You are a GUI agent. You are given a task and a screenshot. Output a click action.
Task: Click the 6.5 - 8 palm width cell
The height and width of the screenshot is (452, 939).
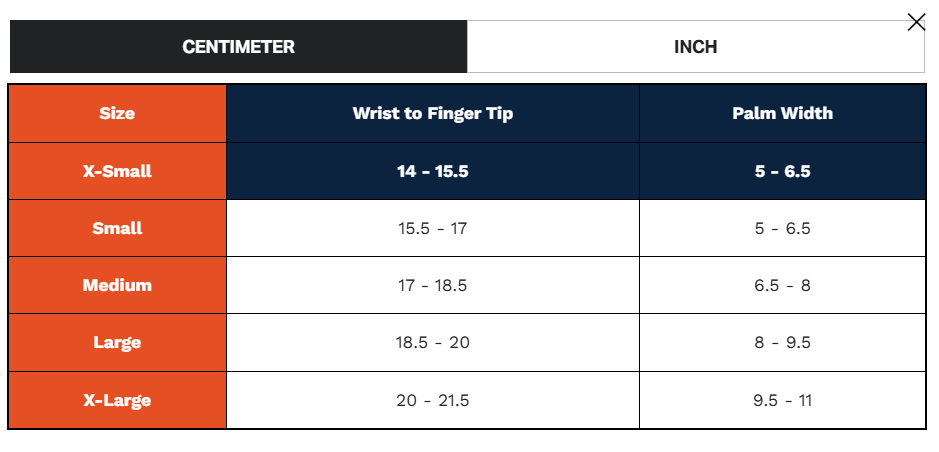click(782, 285)
